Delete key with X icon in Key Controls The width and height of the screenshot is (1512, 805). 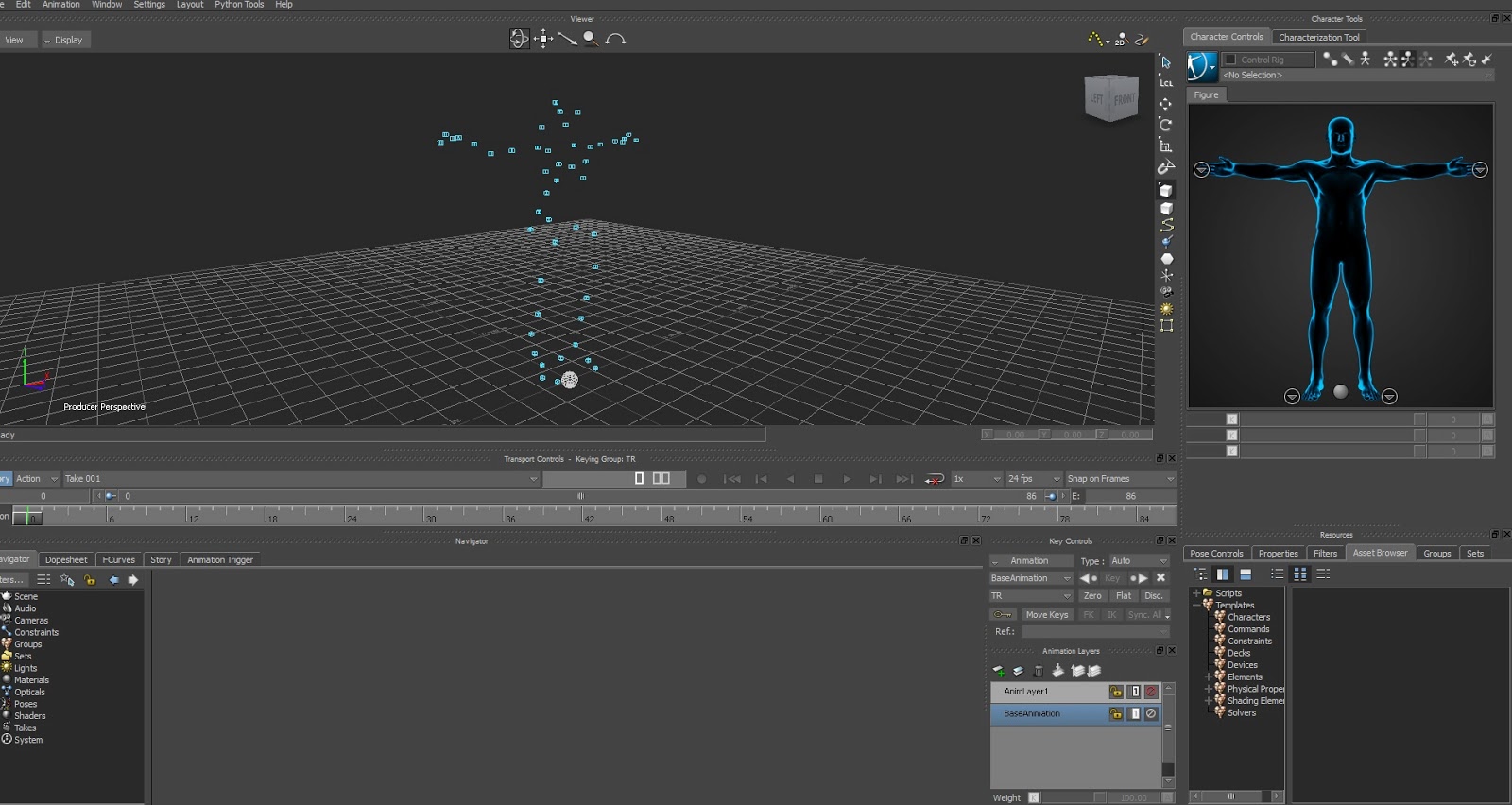1160,578
